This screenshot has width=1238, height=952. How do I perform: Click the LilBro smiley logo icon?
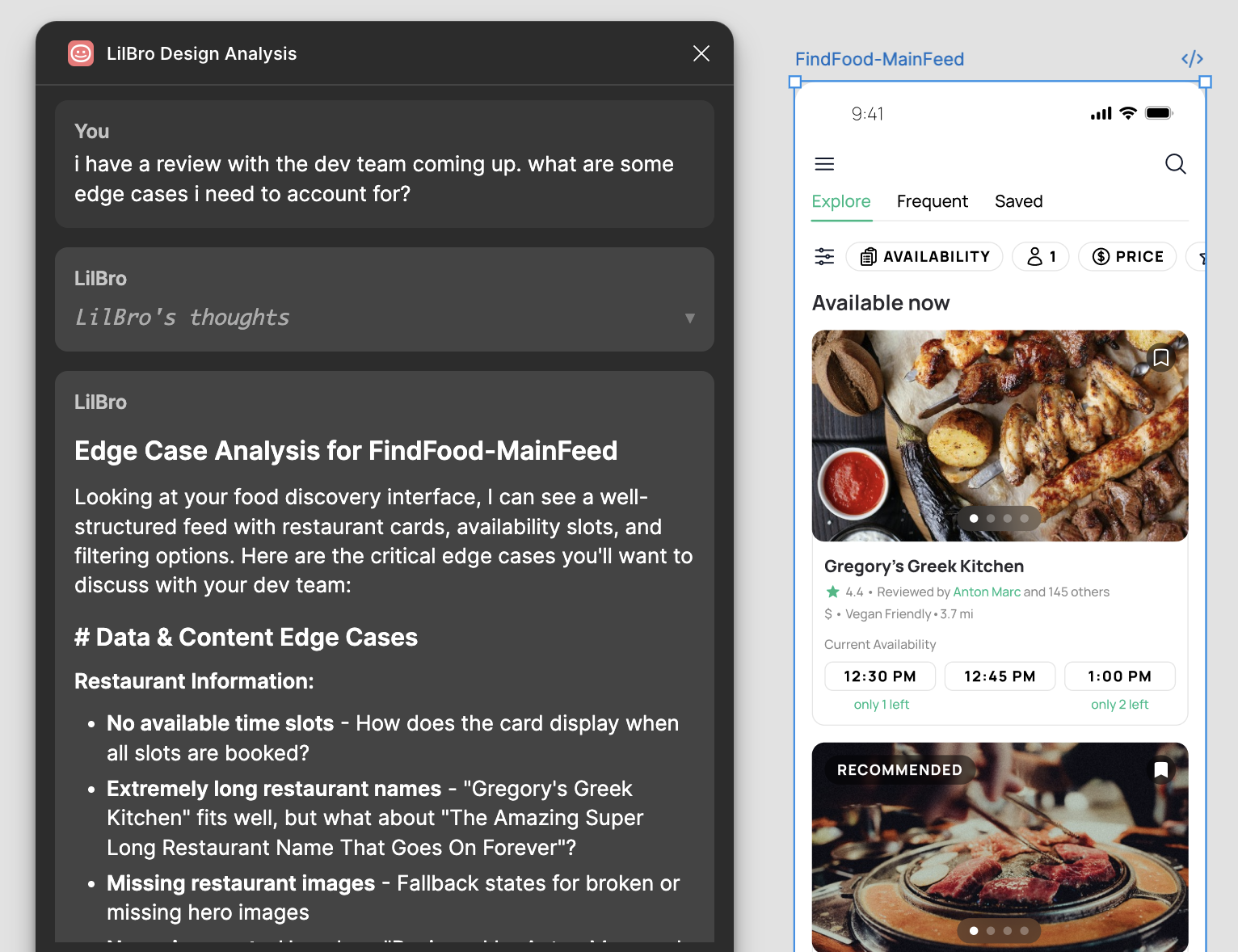point(81,53)
